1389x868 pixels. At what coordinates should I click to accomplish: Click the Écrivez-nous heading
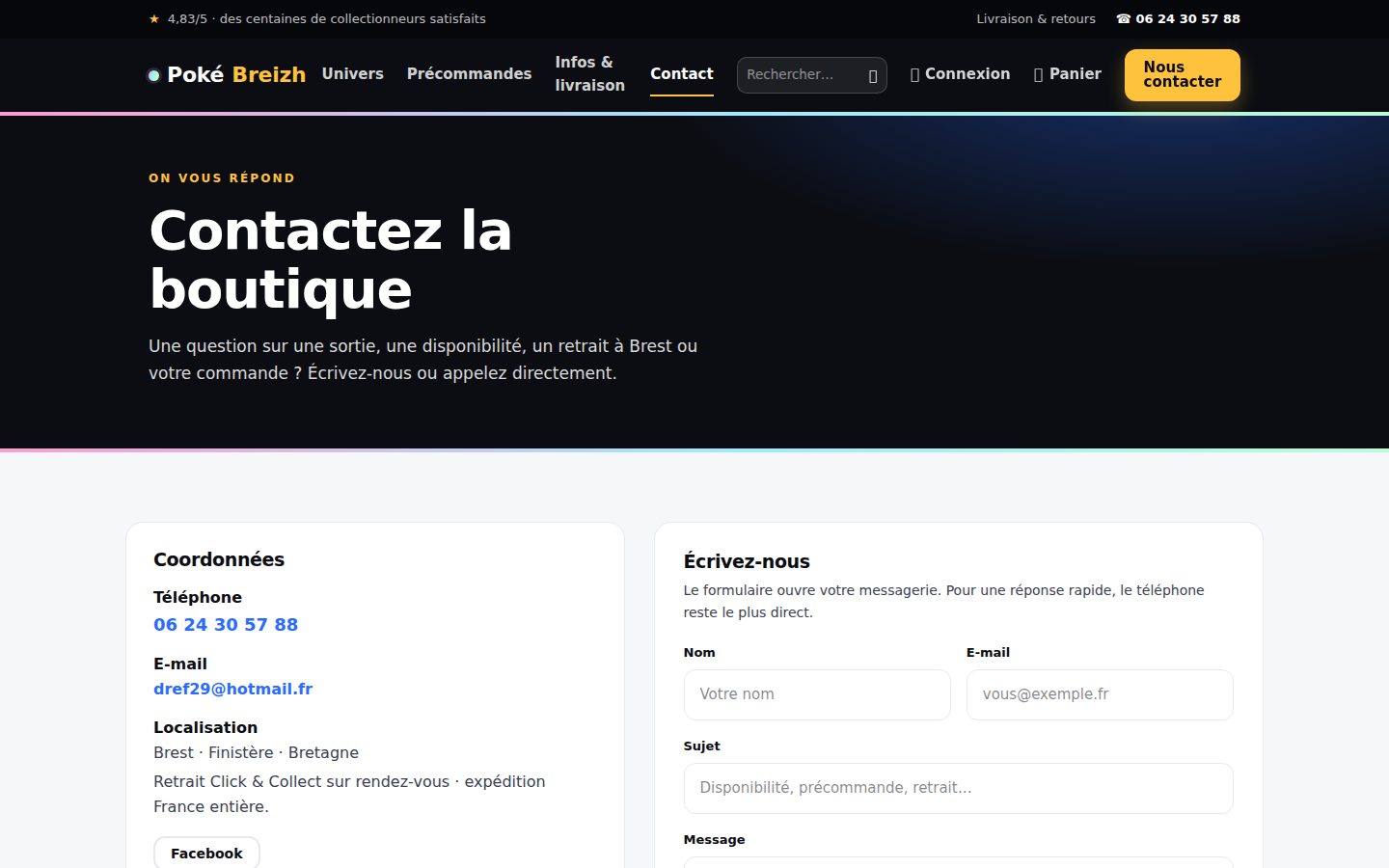pos(747,561)
